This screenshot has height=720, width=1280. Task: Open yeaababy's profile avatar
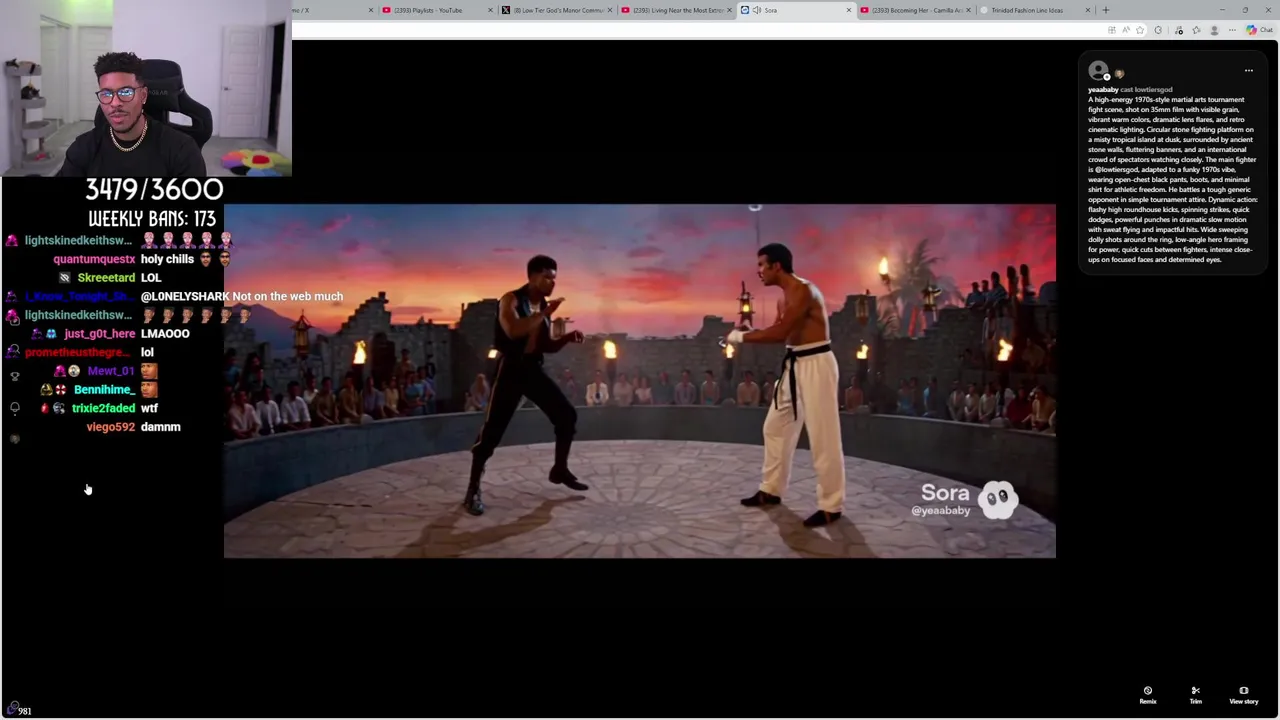click(x=1098, y=70)
